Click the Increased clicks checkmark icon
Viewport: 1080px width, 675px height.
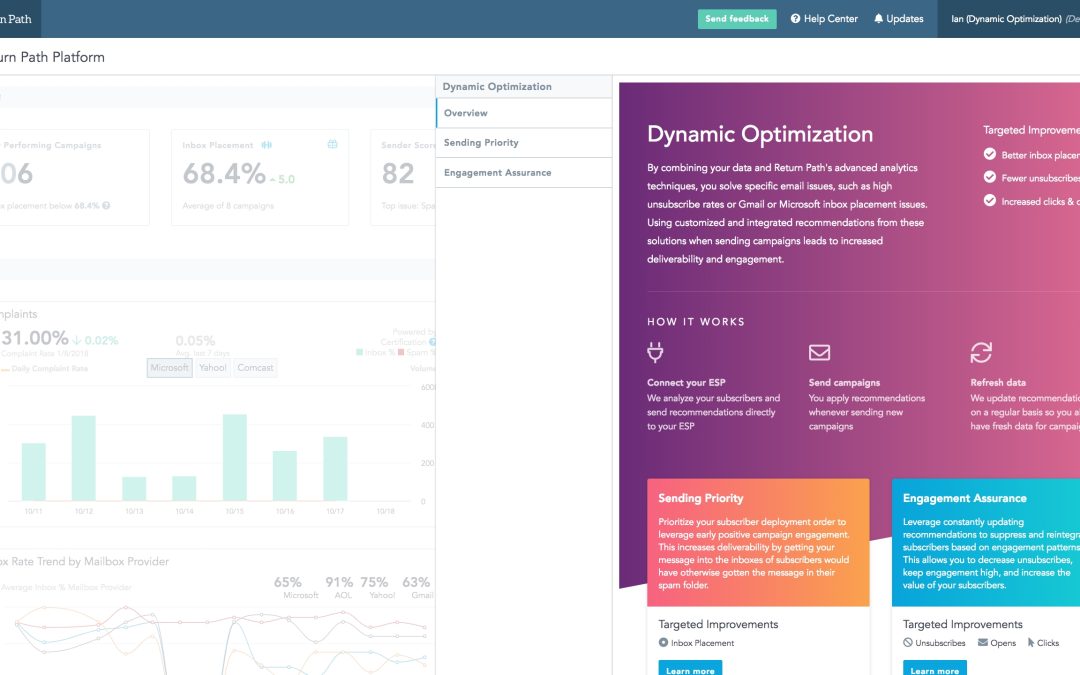990,200
